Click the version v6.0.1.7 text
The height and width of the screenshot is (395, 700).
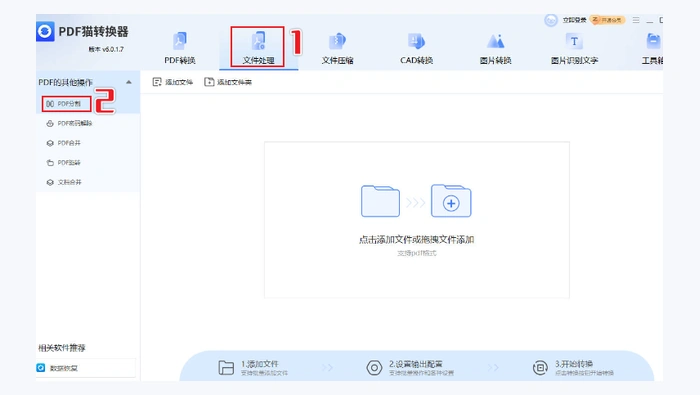106,49
